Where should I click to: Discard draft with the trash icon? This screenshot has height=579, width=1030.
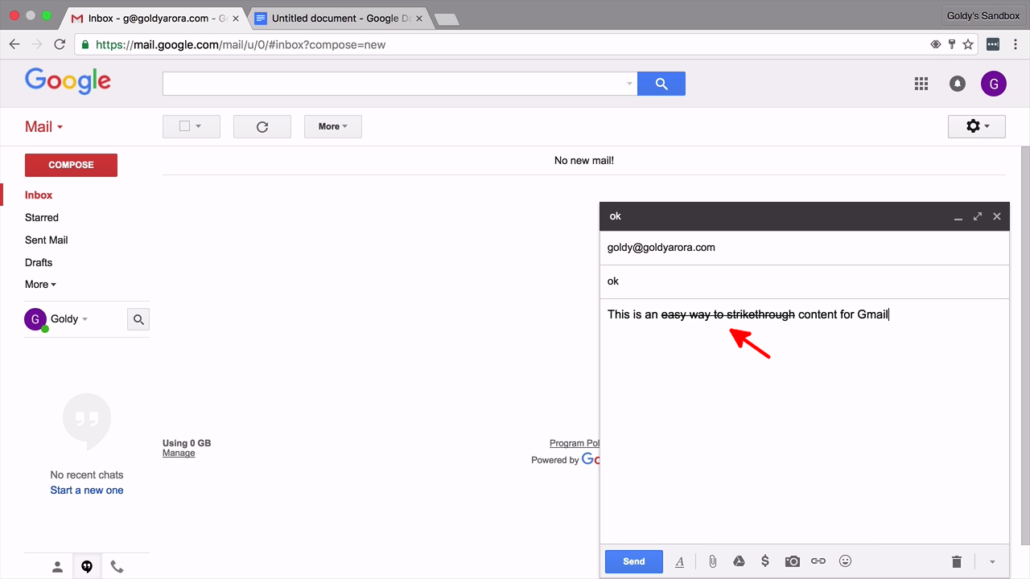click(x=956, y=561)
